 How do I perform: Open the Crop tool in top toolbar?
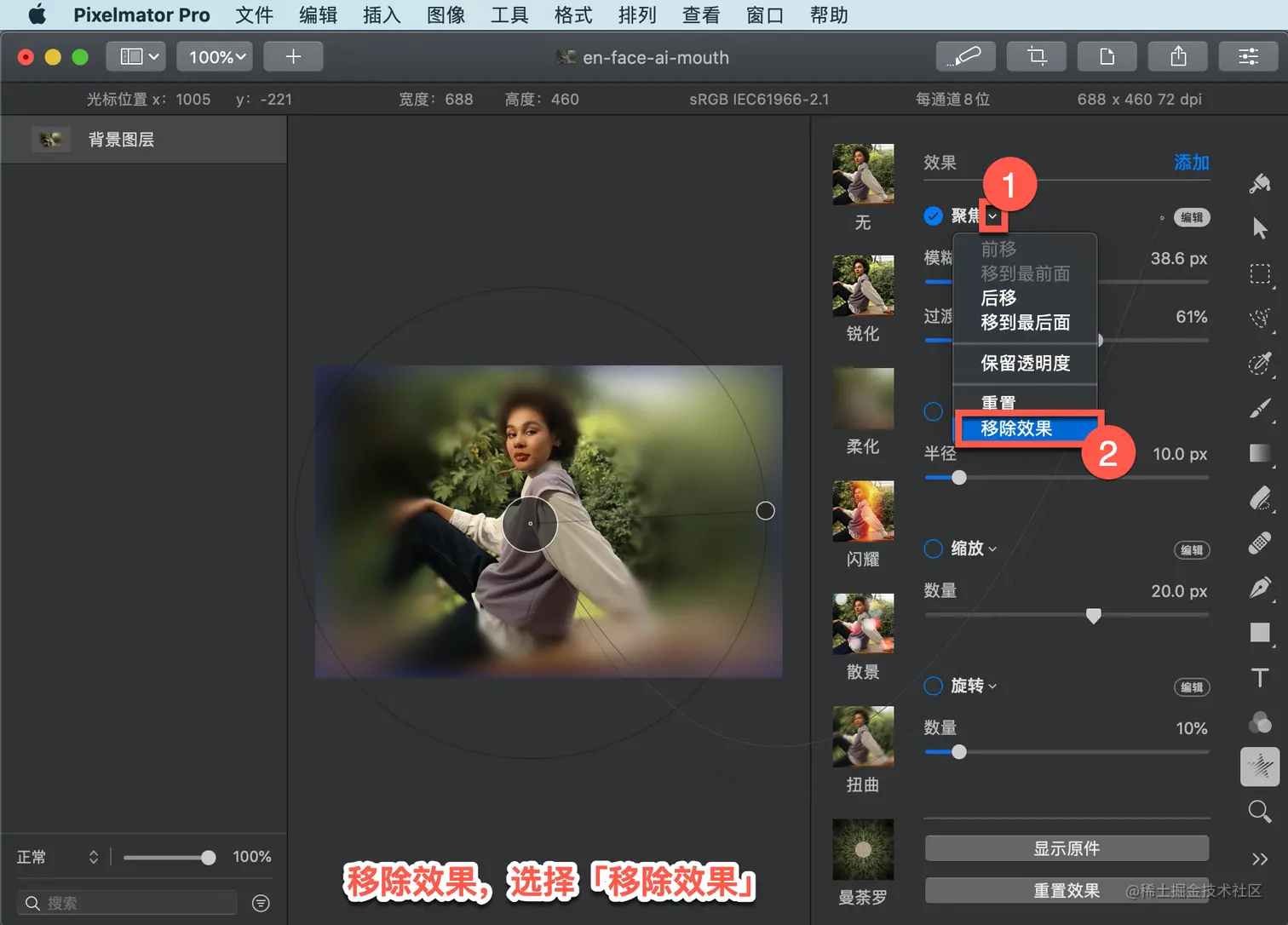tap(1036, 57)
